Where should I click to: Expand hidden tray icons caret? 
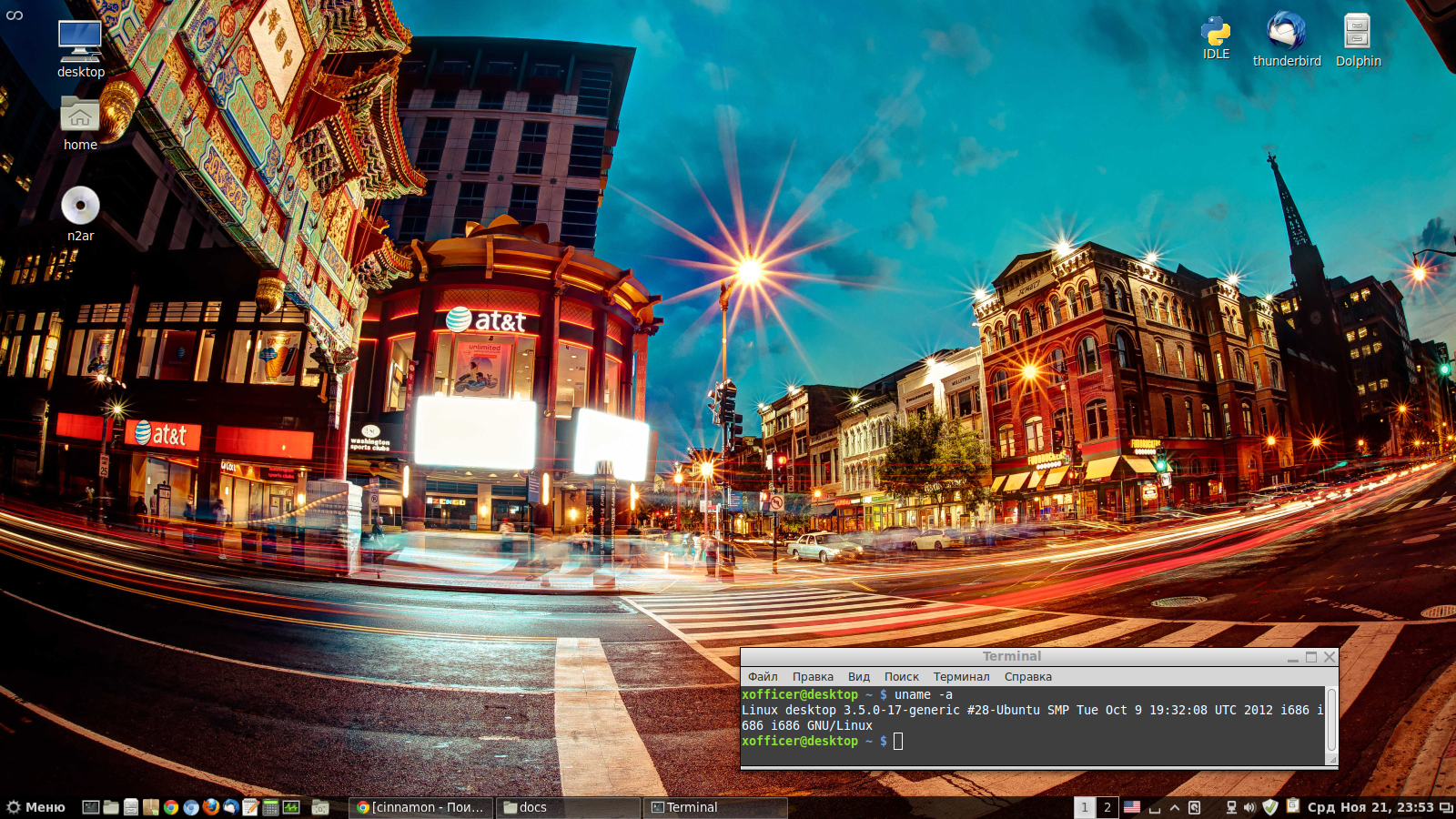click(1175, 807)
